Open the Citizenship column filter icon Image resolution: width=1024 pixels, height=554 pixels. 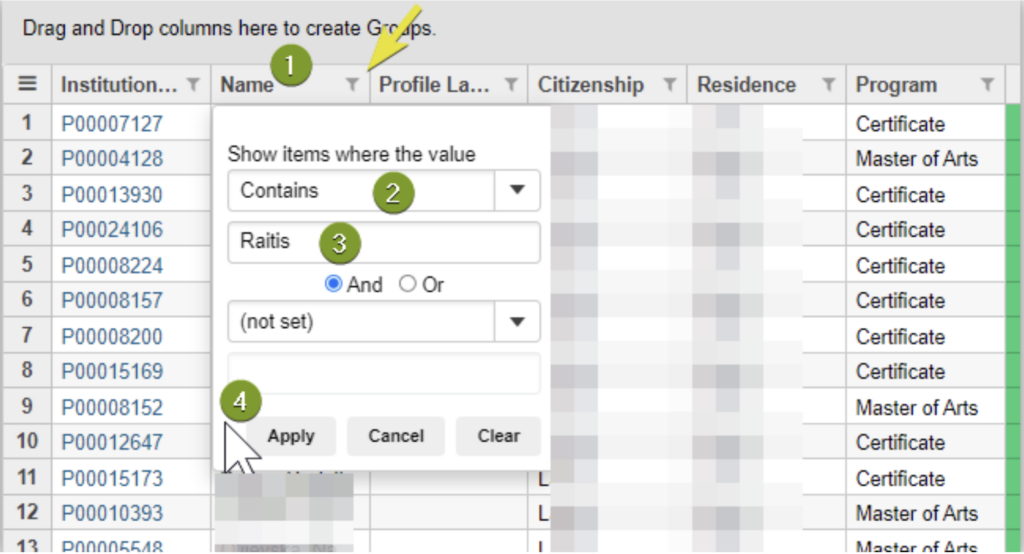point(670,84)
